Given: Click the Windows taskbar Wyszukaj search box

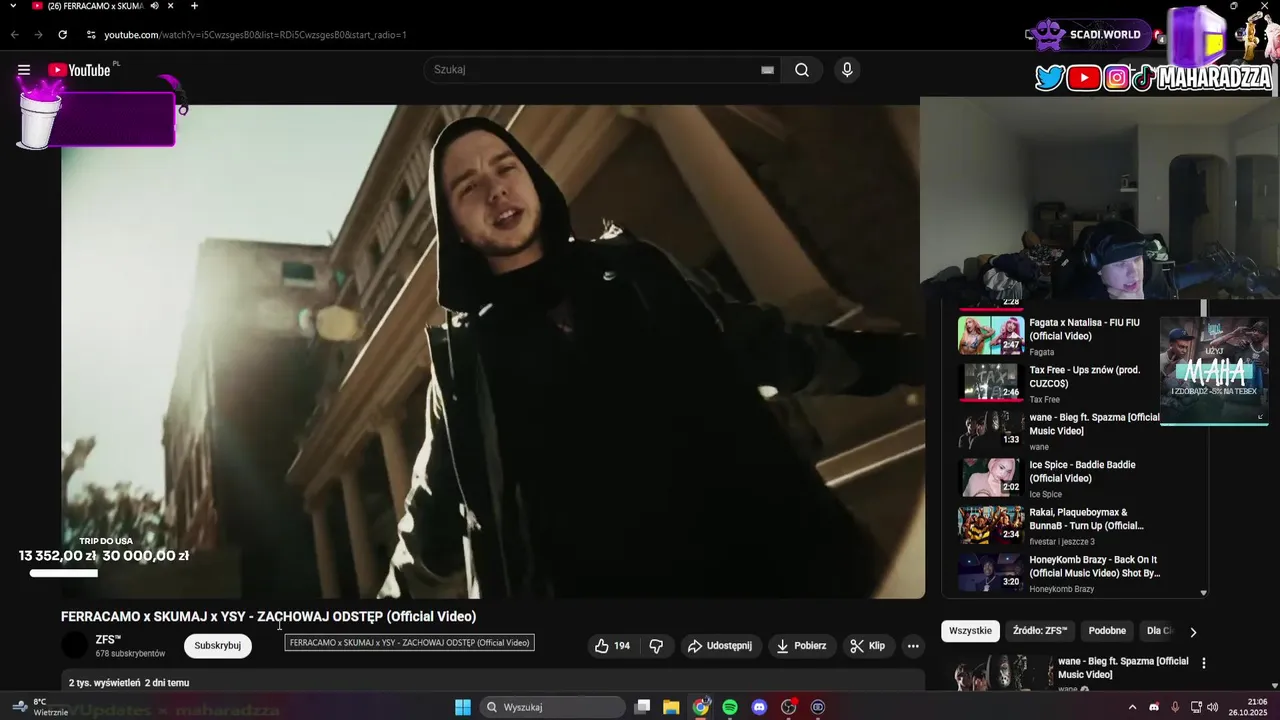Looking at the screenshot, I should point(553,707).
